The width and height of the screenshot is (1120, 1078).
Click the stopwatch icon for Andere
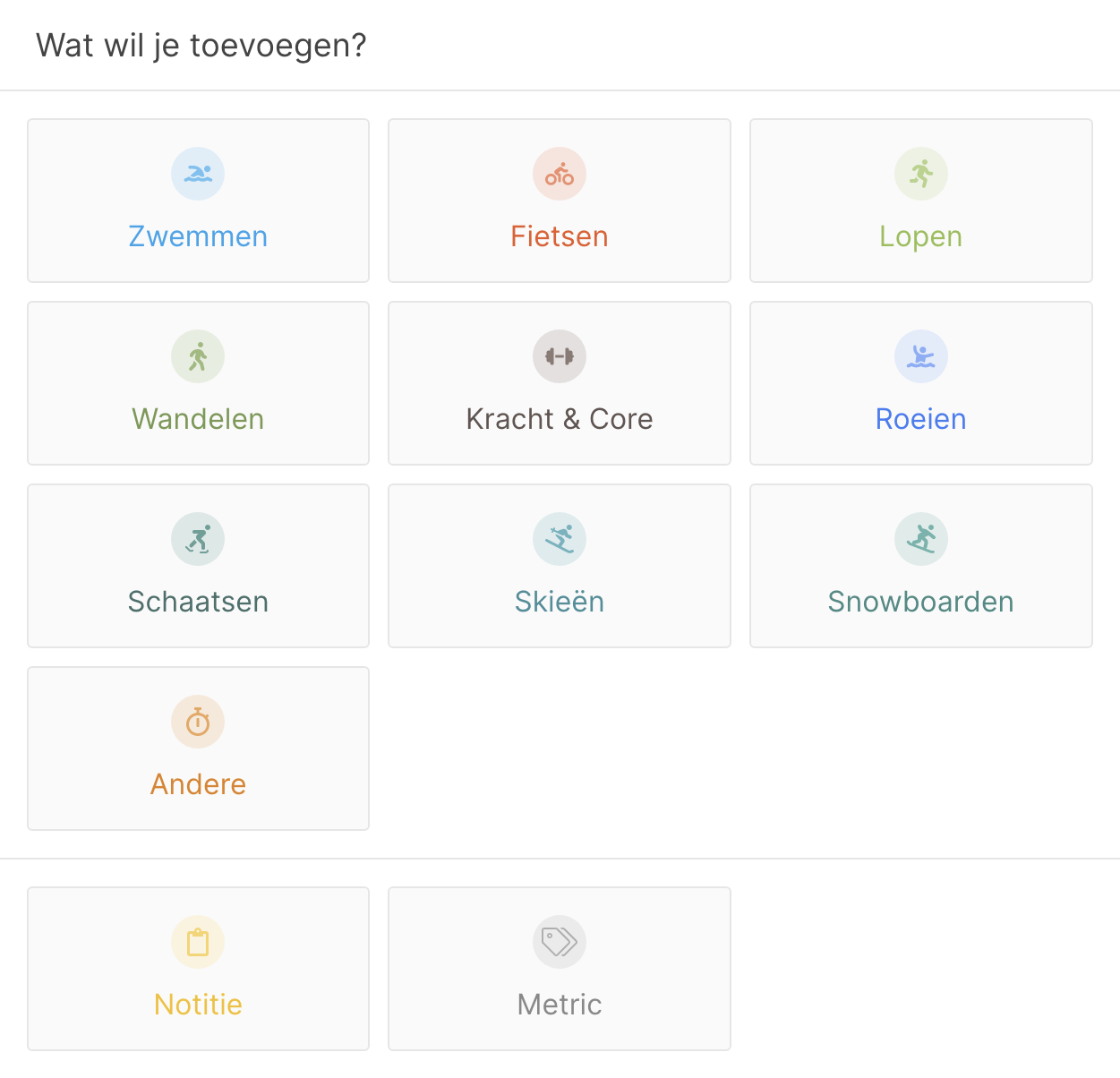point(198,722)
